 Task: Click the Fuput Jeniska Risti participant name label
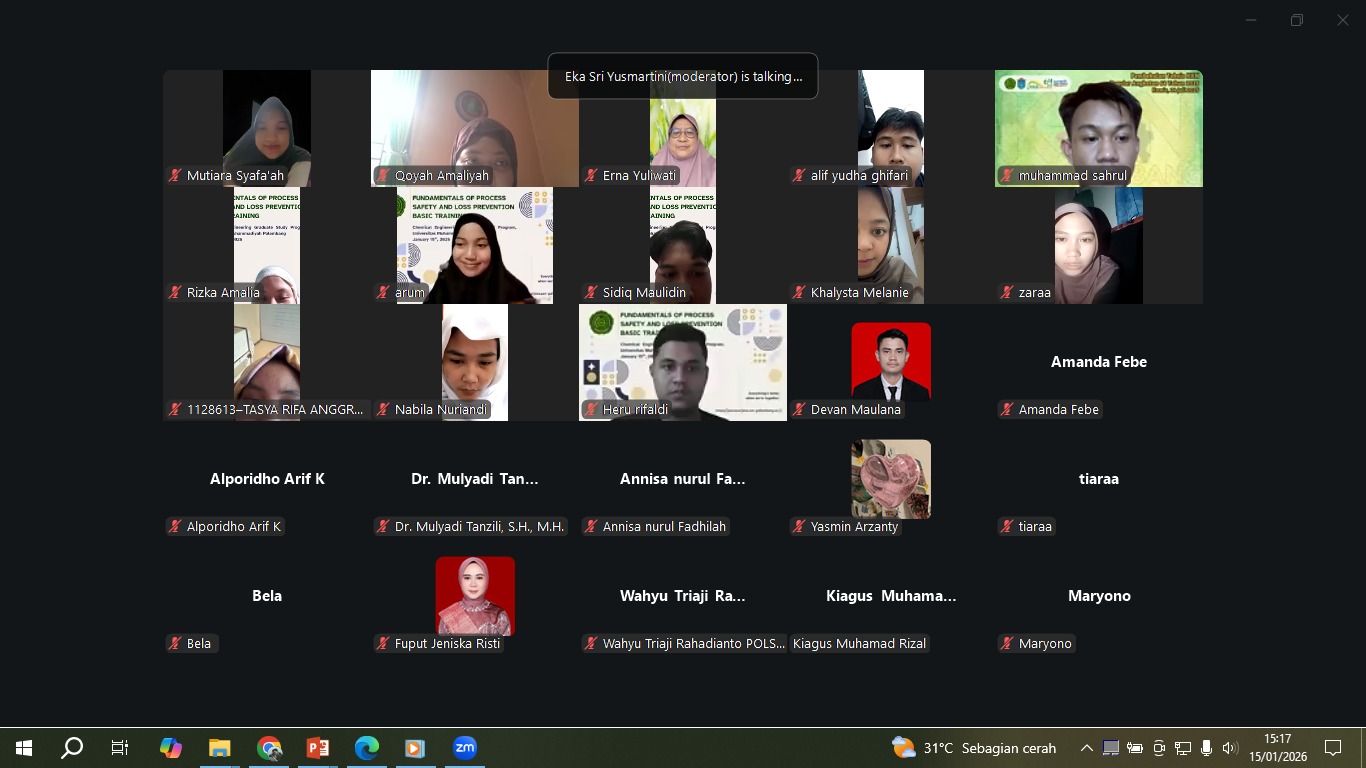pyautogui.click(x=447, y=643)
